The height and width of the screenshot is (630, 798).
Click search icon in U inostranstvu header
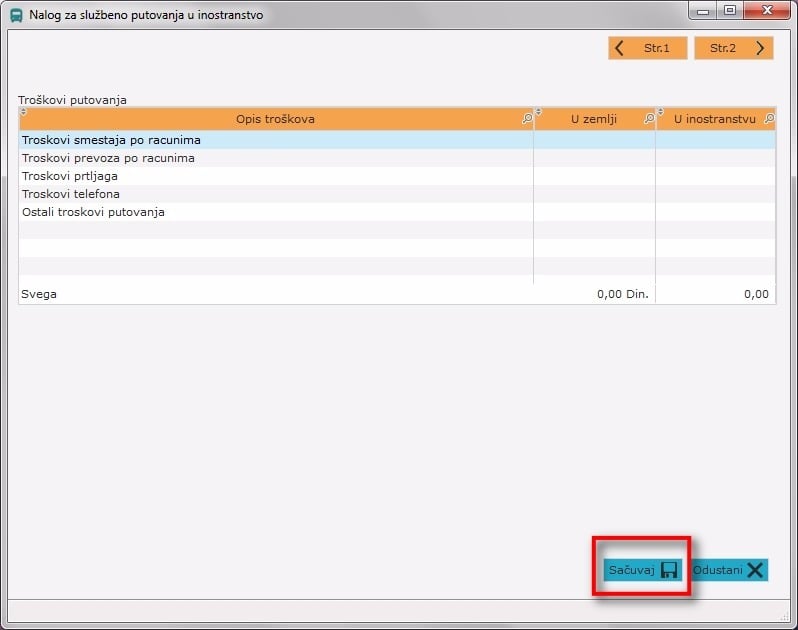[769, 119]
